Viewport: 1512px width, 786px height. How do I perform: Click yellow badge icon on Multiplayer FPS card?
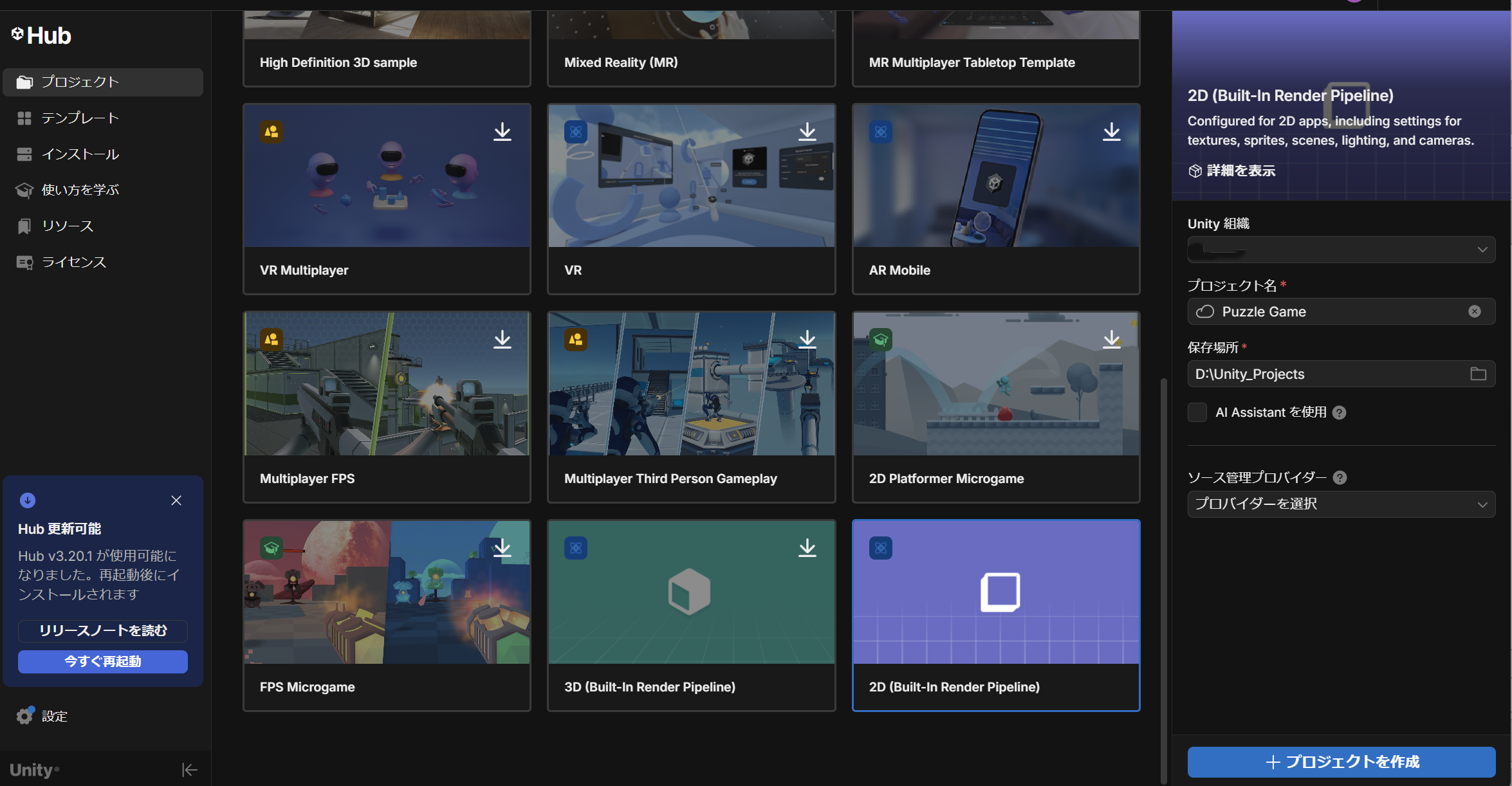click(x=272, y=340)
